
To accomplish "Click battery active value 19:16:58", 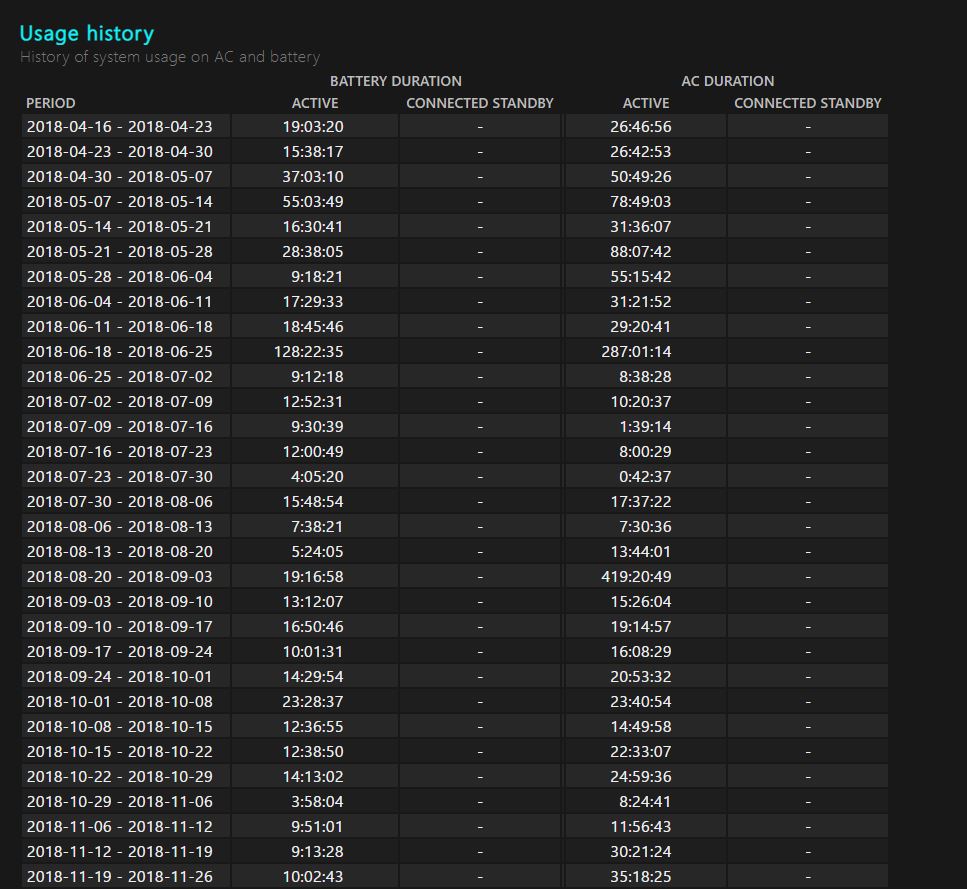I will (x=313, y=576).
